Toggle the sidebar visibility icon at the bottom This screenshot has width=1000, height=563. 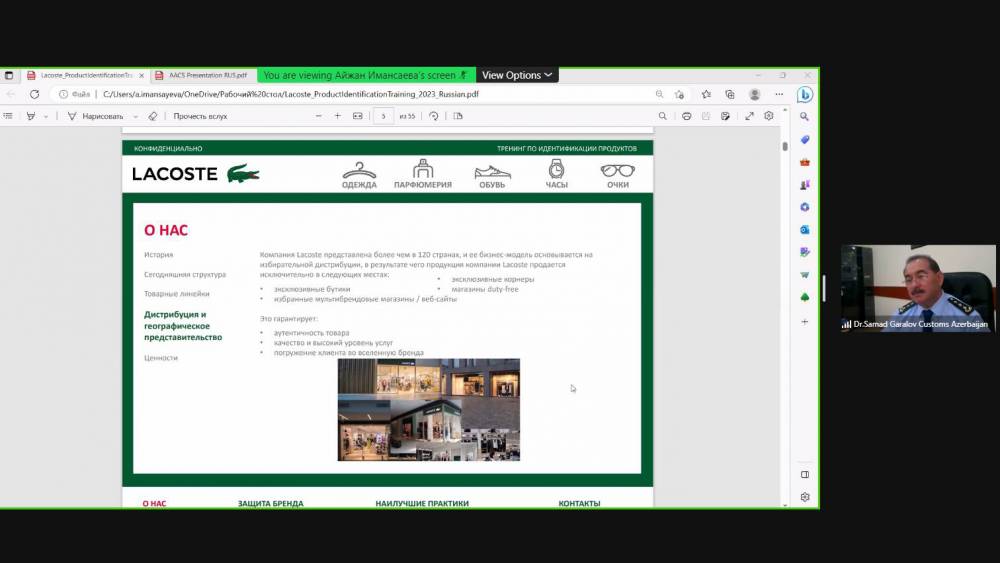coord(805,474)
